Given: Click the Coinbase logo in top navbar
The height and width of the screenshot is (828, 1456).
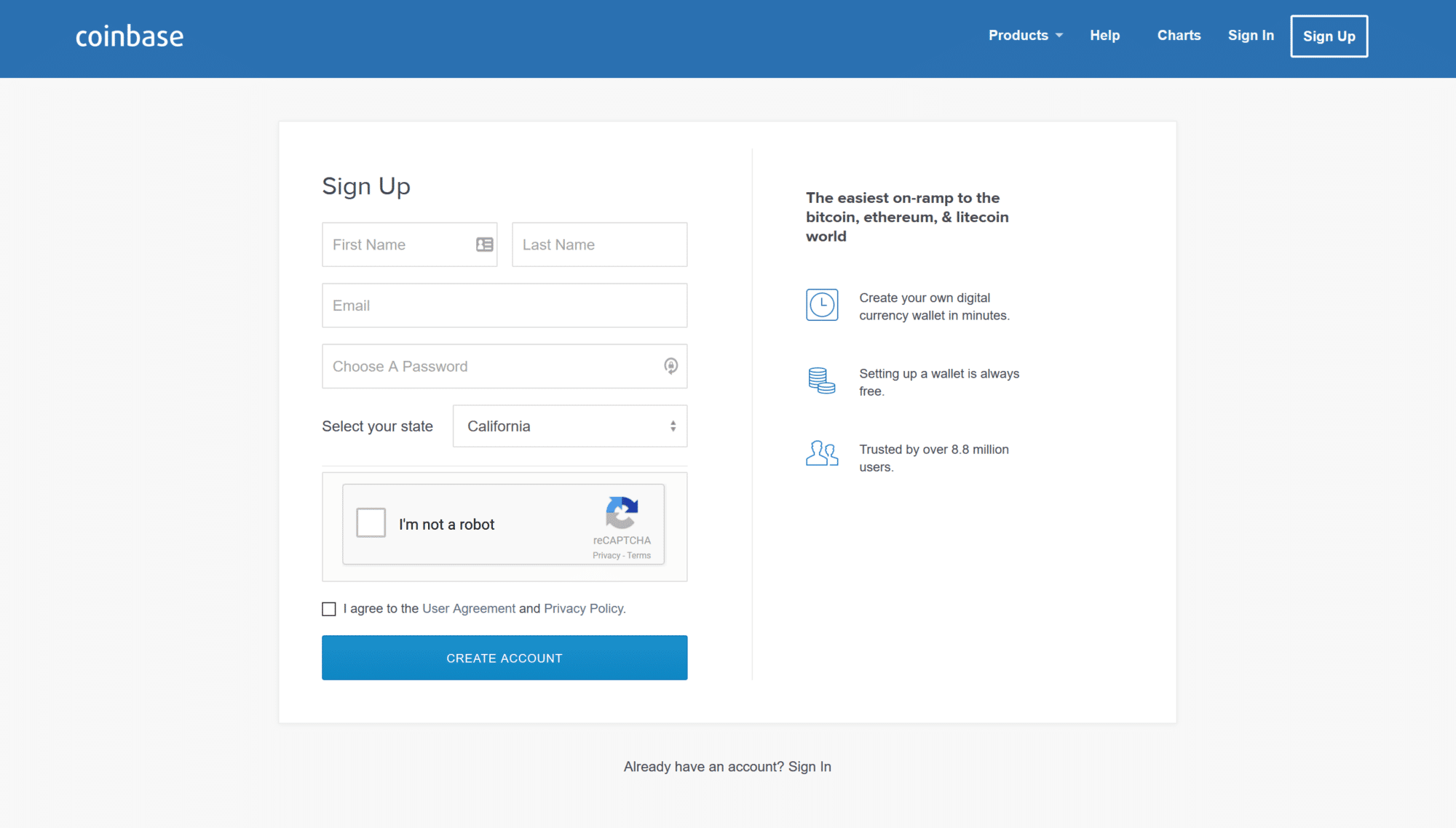Looking at the screenshot, I should (129, 36).
